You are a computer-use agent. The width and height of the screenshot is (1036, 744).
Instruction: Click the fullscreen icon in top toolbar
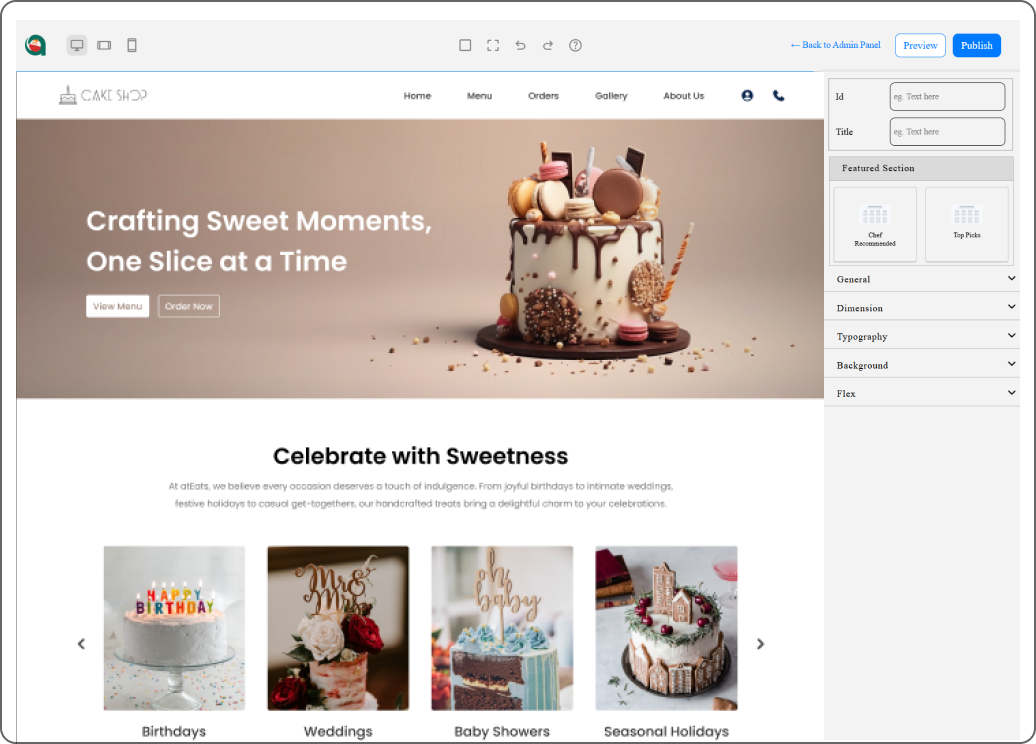[x=493, y=45]
